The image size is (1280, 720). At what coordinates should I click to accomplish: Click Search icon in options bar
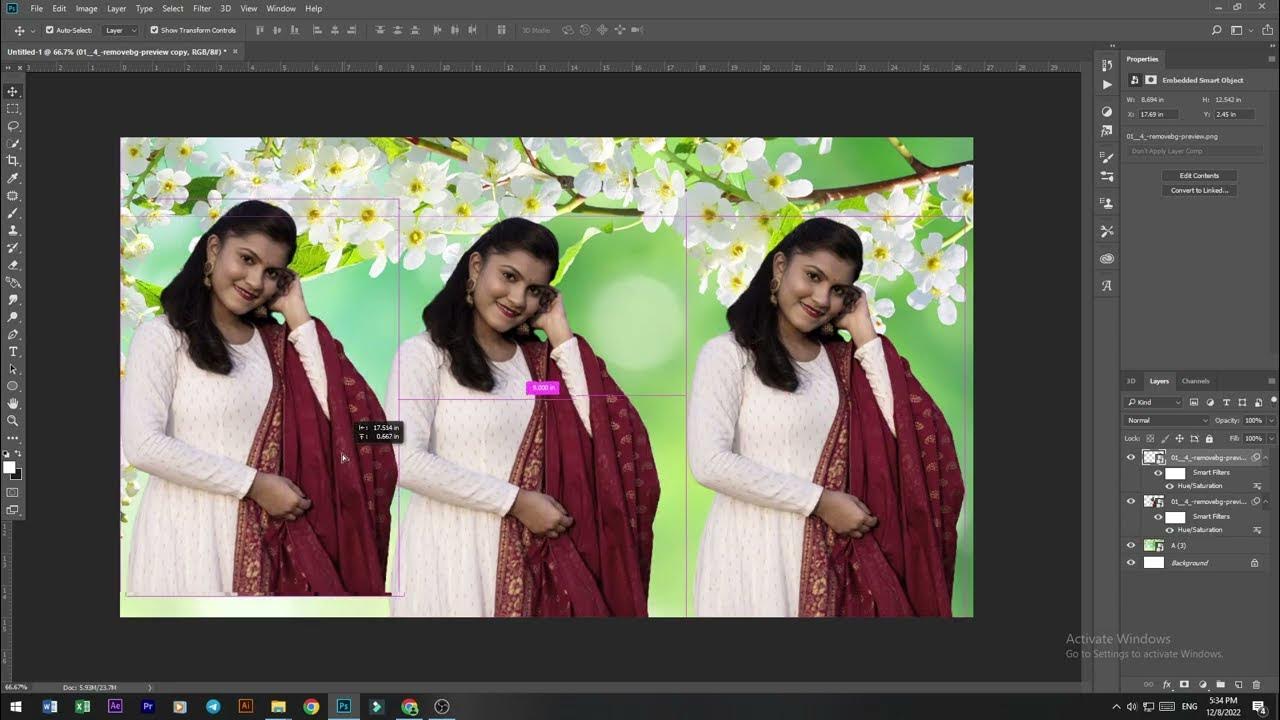[1217, 31]
